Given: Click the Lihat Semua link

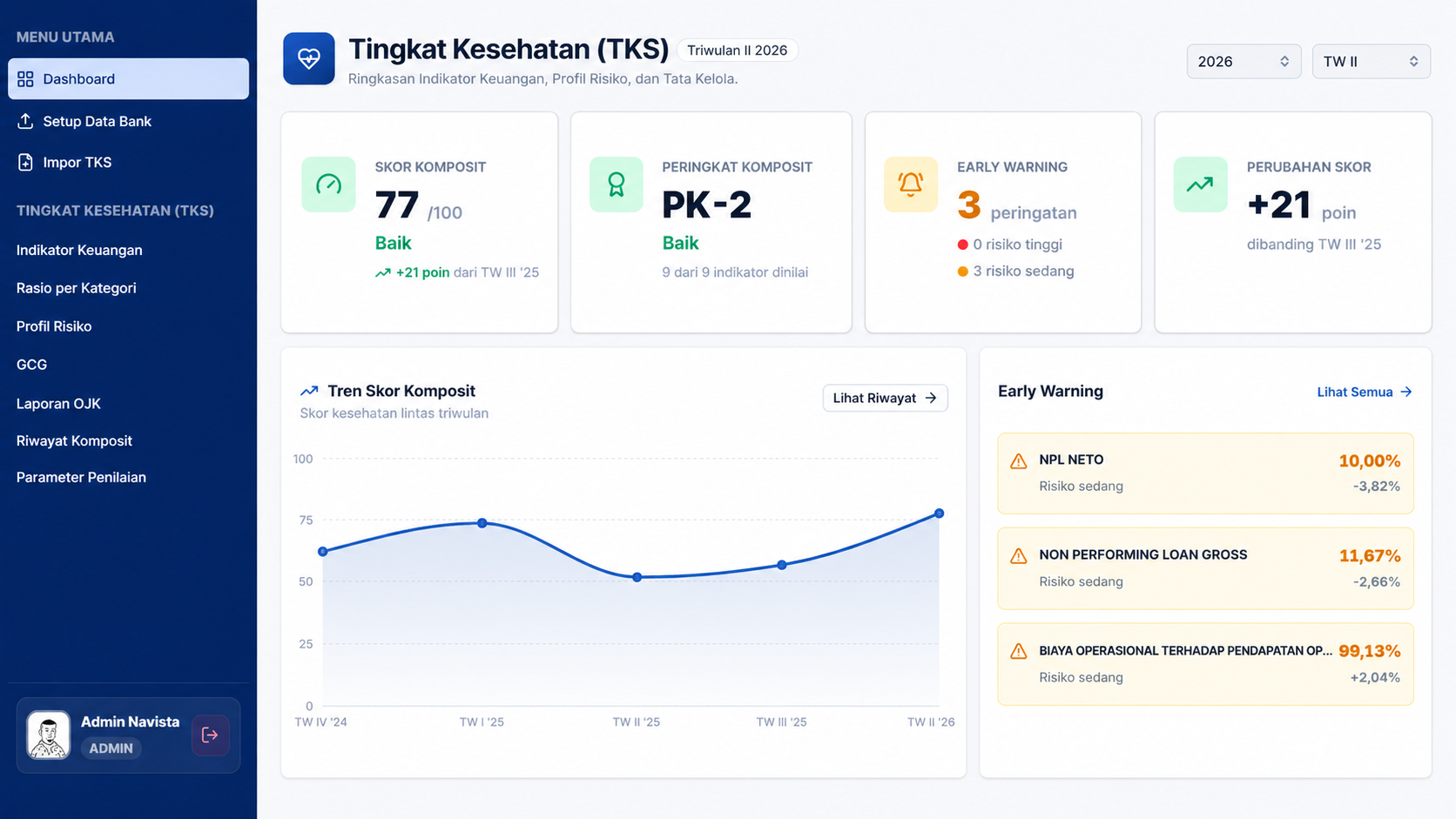Looking at the screenshot, I should pyautogui.click(x=1364, y=392).
